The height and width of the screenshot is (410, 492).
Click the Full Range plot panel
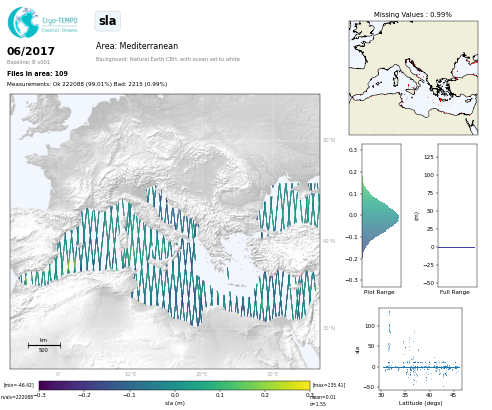click(x=457, y=215)
